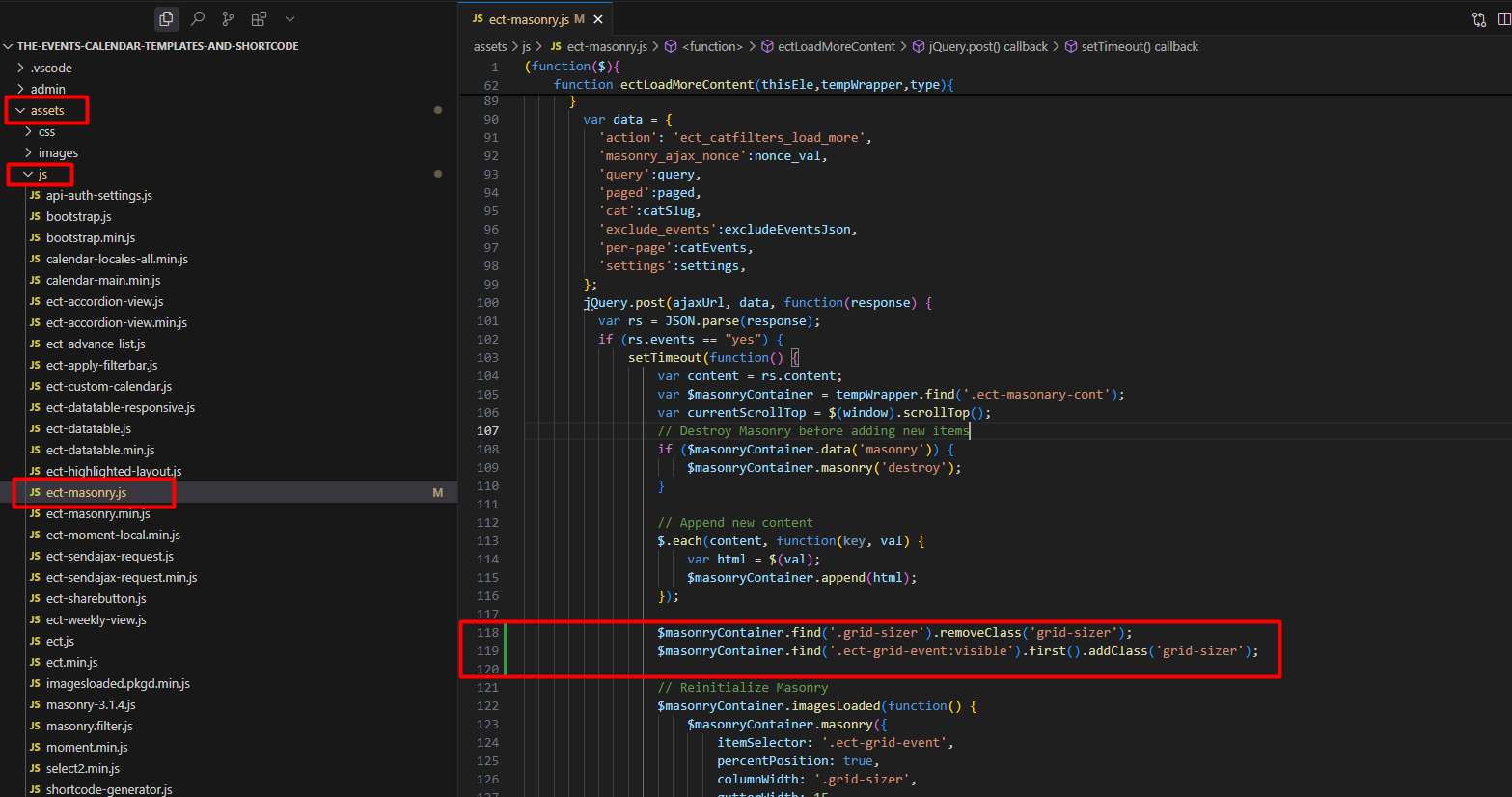Image resolution: width=1512 pixels, height=797 pixels.
Task: Open ect-datatable.min.js file
Action: tap(99, 450)
